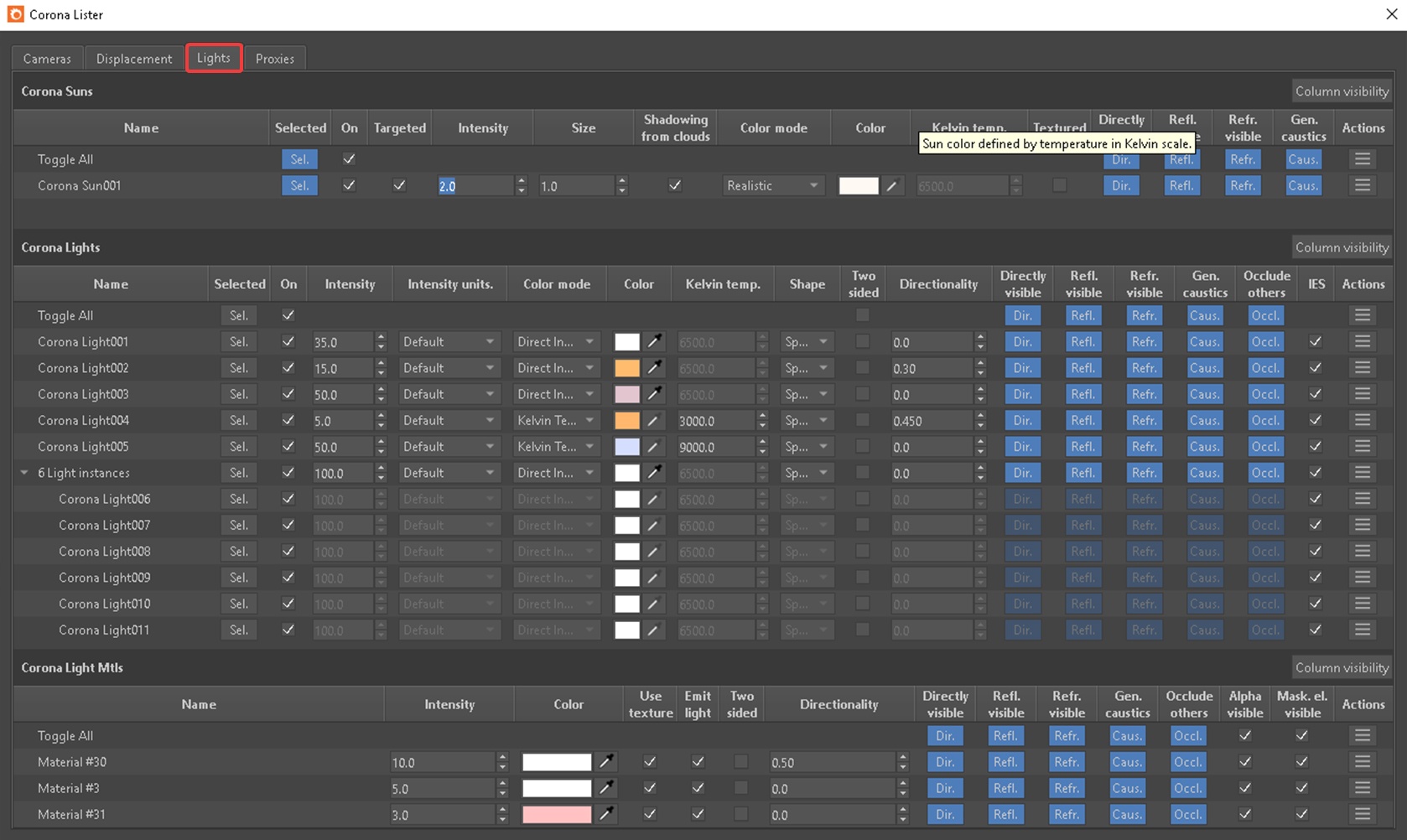
Task: Open Color mode dropdown for Corona Light005
Action: (x=556, y=447)
